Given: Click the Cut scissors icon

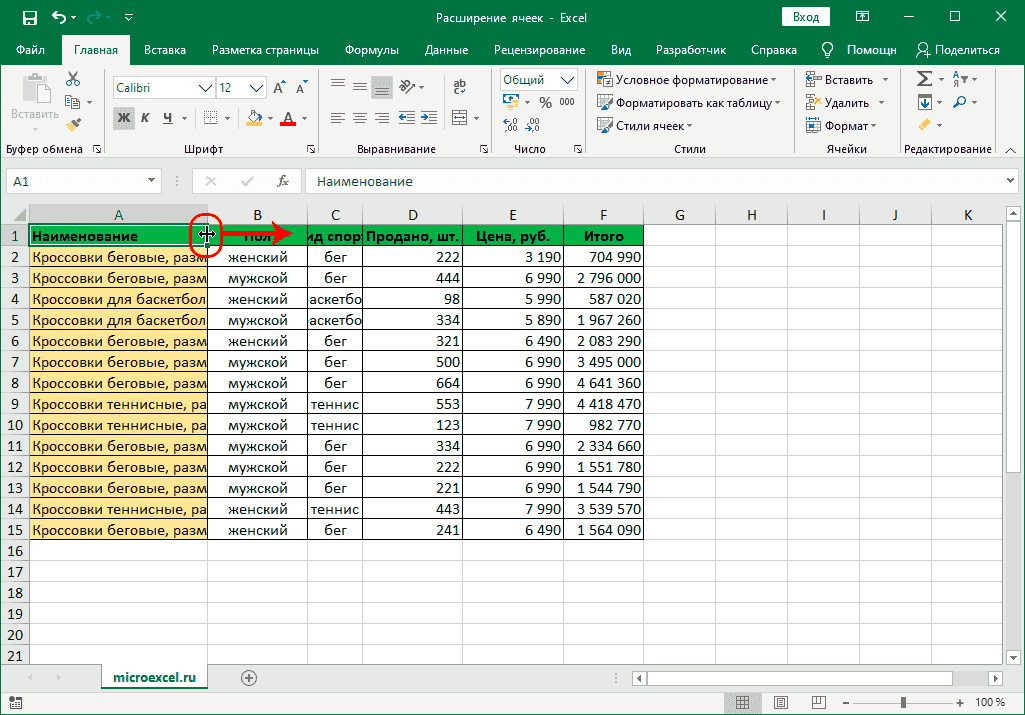Looking at the screenshot, I should pos(73,80).
